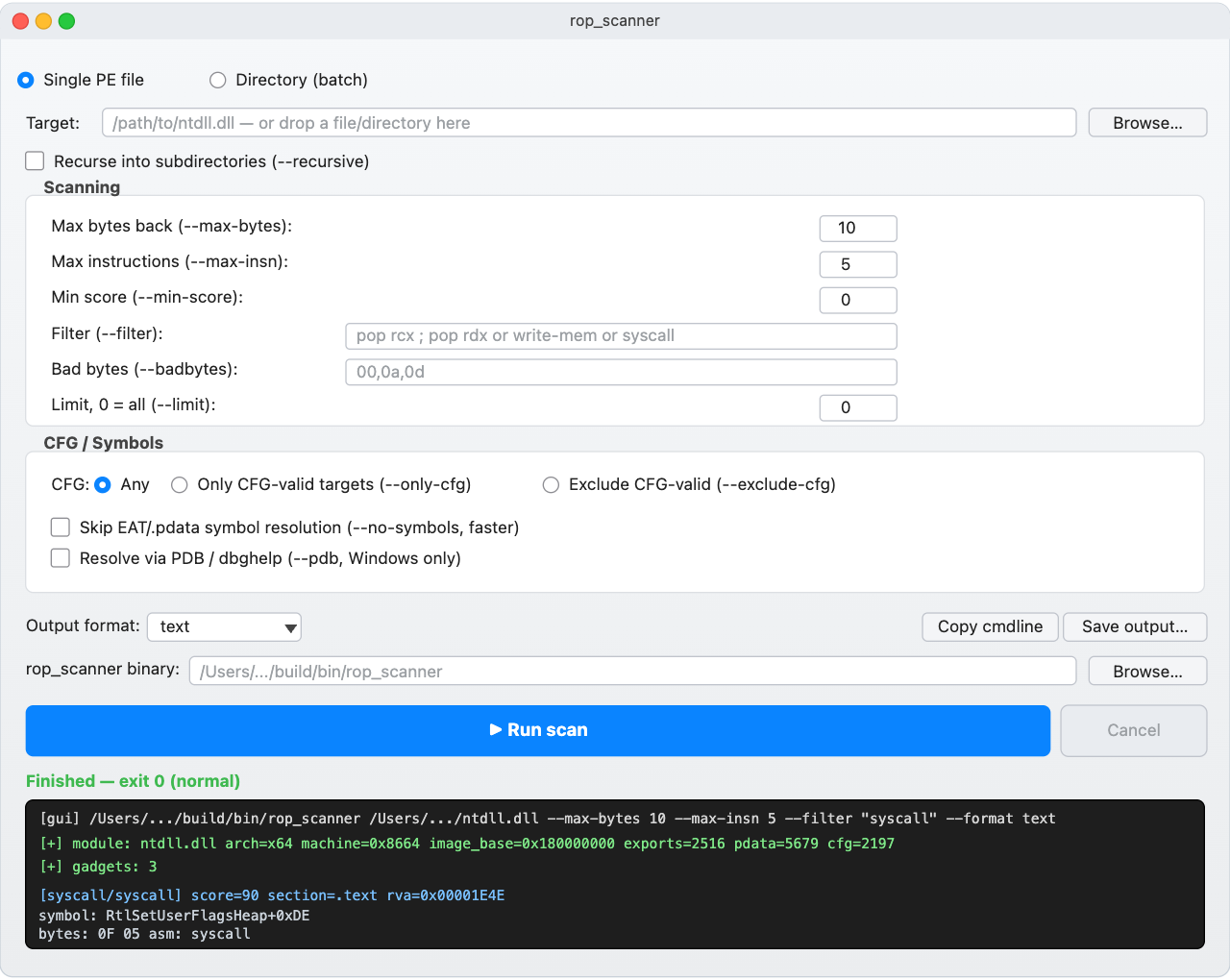Click the Target path input field
The width and height of the screenshot is (1230, 980).
pos(589,123)
